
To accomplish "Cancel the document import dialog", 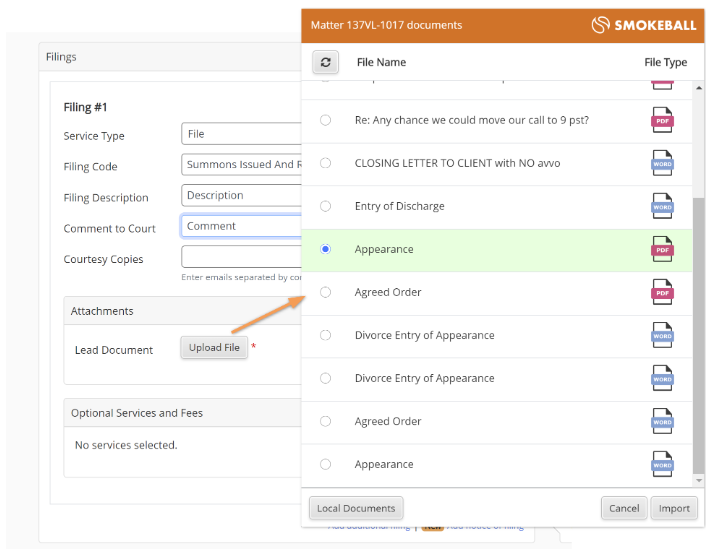I will pyautogui.click(x=624, y=508).
